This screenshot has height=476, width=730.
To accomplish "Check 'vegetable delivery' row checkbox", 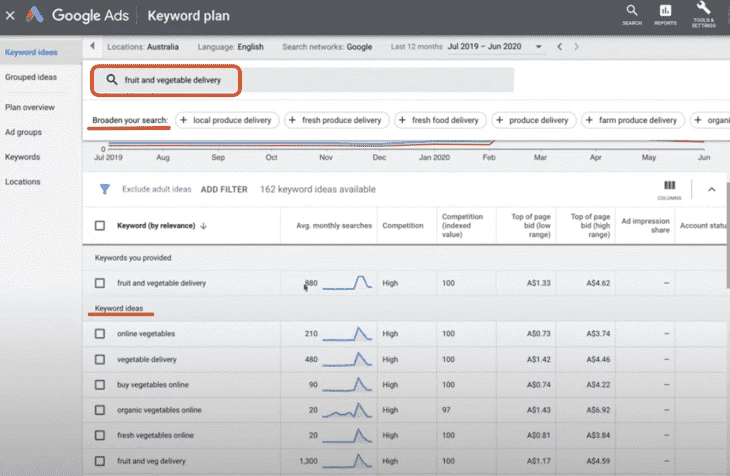I will [100, 359].
